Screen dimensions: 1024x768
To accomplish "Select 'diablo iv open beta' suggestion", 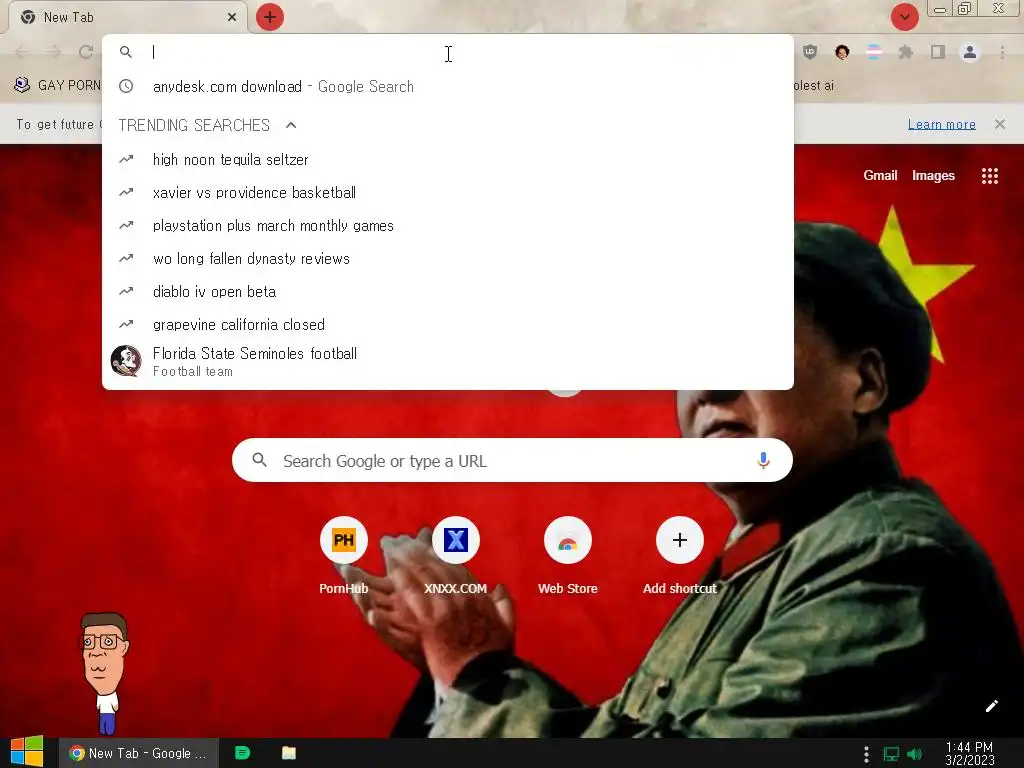I will 448,291.
